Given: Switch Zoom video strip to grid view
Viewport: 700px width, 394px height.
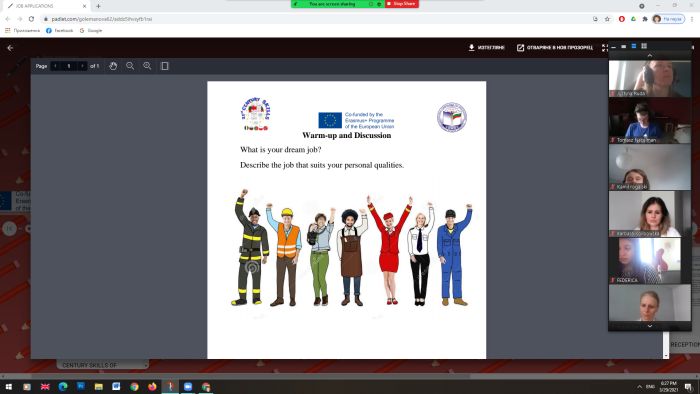Looking at the screenshot, I should coord(644,46).
